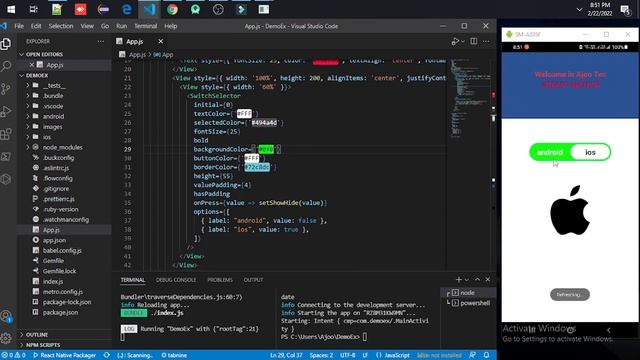Open the Source Control view
This screenshot has height=360, width=640.
(x=6, y=89)
